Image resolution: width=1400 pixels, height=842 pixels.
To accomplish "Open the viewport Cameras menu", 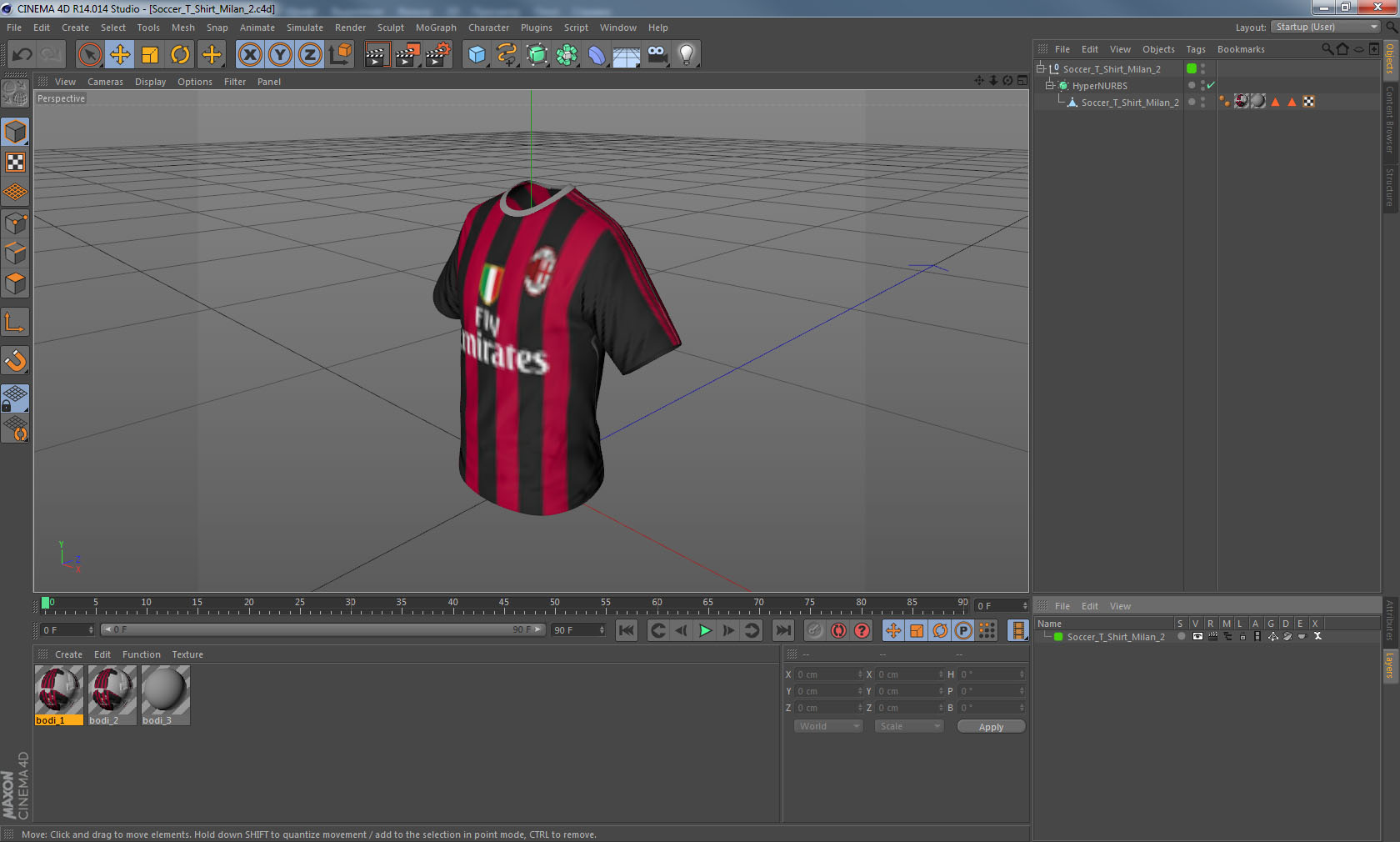I will (x=105, y=82).
